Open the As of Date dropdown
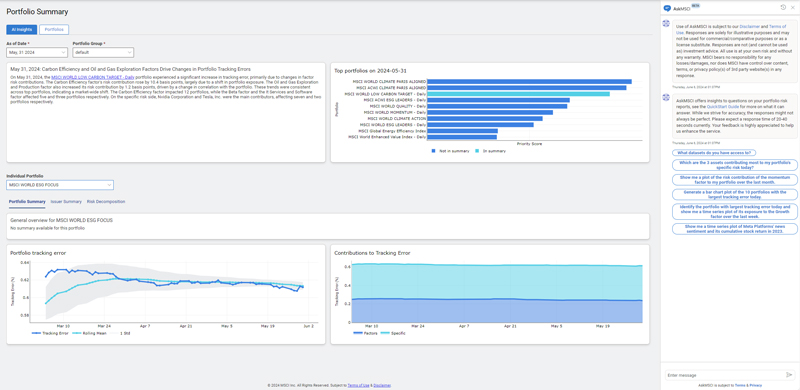 point(37,52)
